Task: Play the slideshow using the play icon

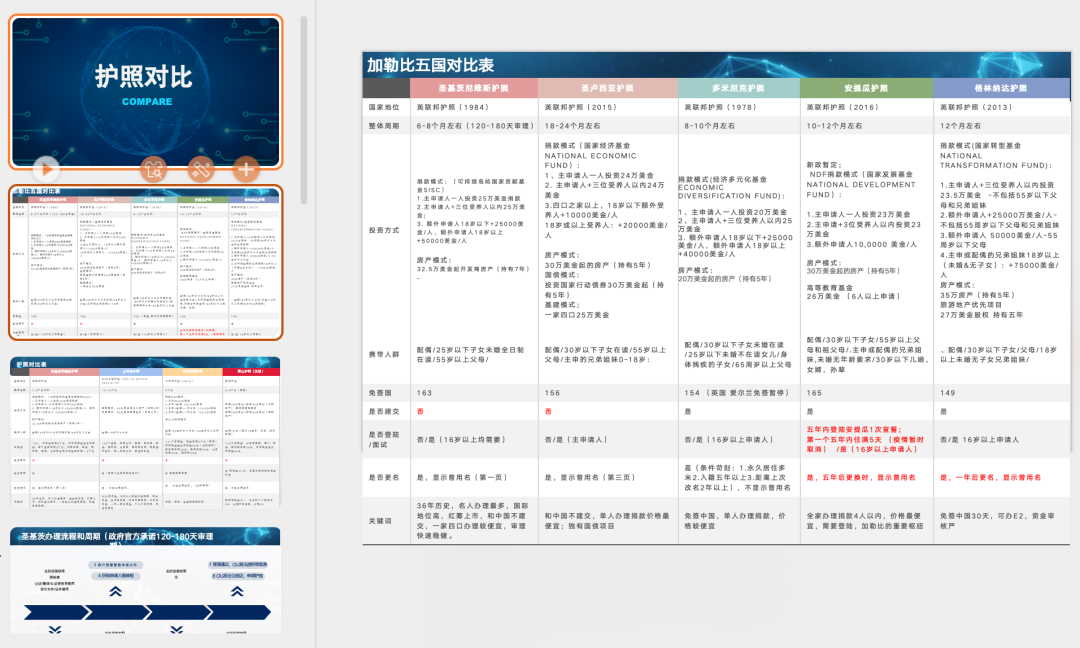Action: 46,169
